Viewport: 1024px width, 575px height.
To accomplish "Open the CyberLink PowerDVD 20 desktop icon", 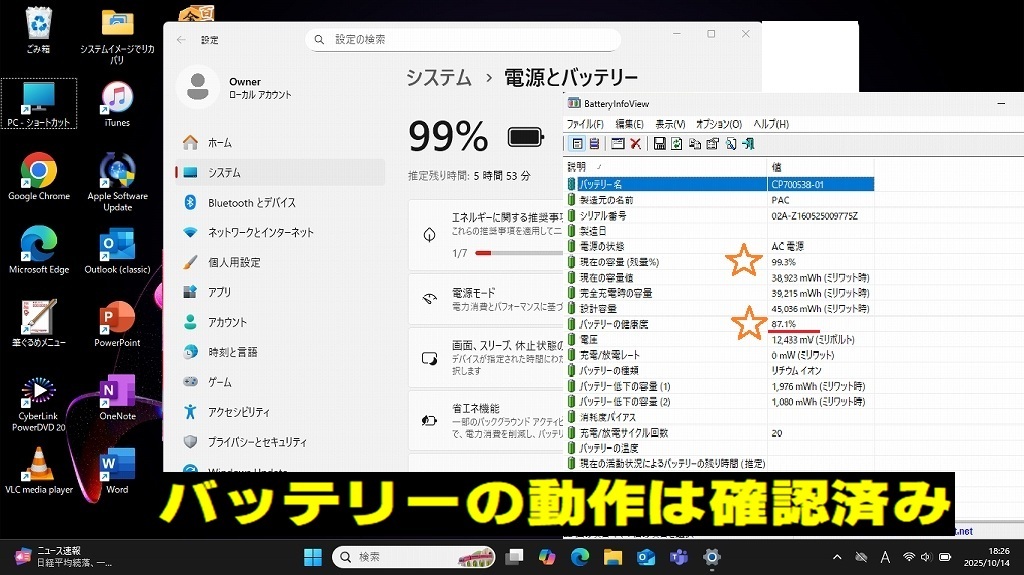I will pos(39,403).
